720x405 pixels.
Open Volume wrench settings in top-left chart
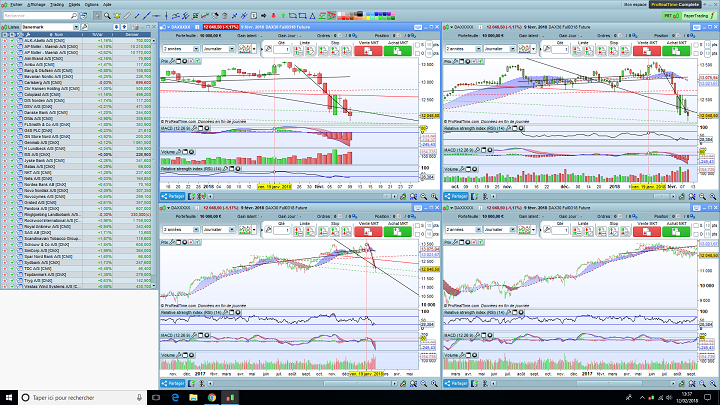[x=179, y=152]
